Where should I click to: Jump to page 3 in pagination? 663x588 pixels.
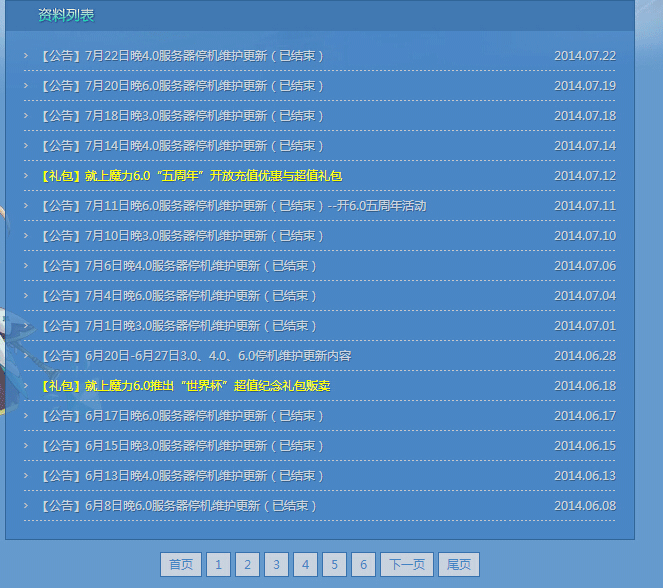276,565
